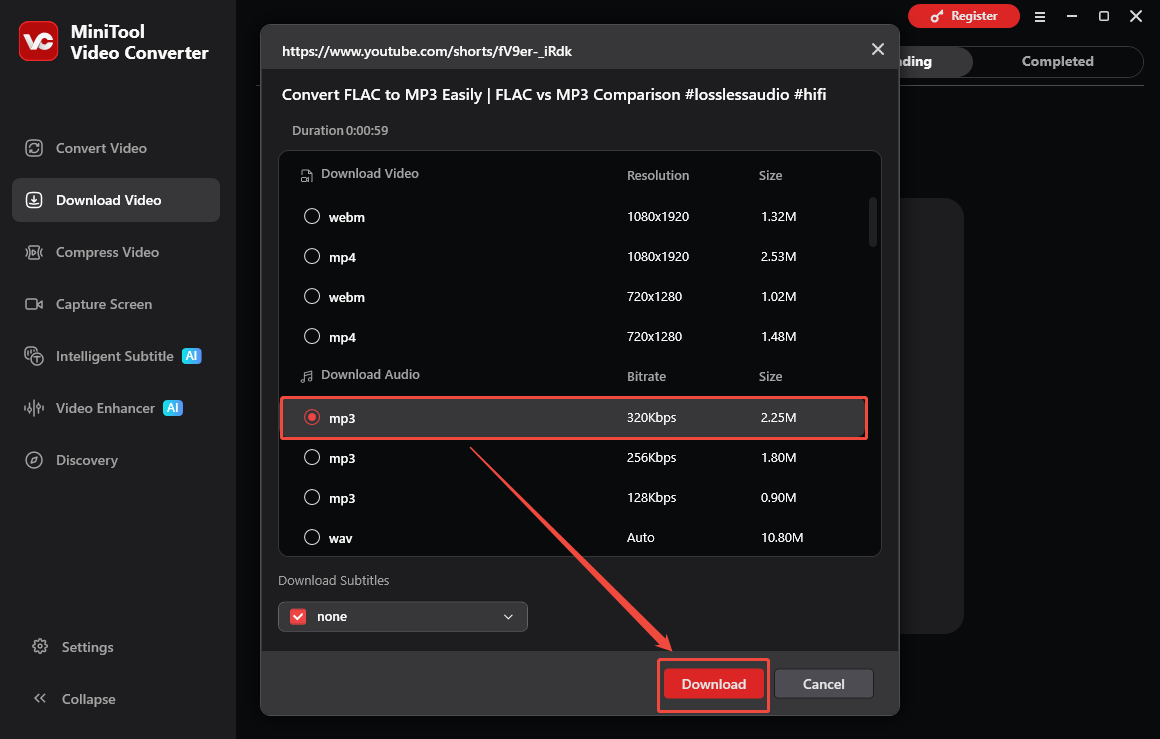Click the YouTube URL text in dialog header
Image resolution: width=1160 pixels, height=739 pixels.
[427, 51]
